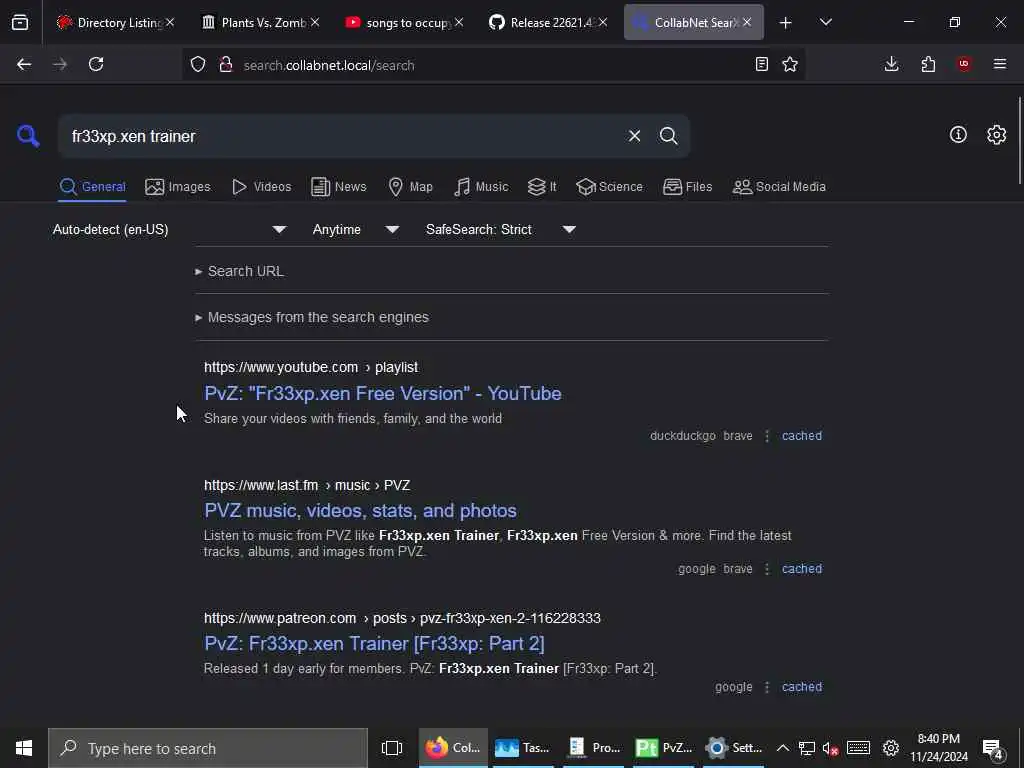Switch to Directory Listing tab

click(116, 23)
